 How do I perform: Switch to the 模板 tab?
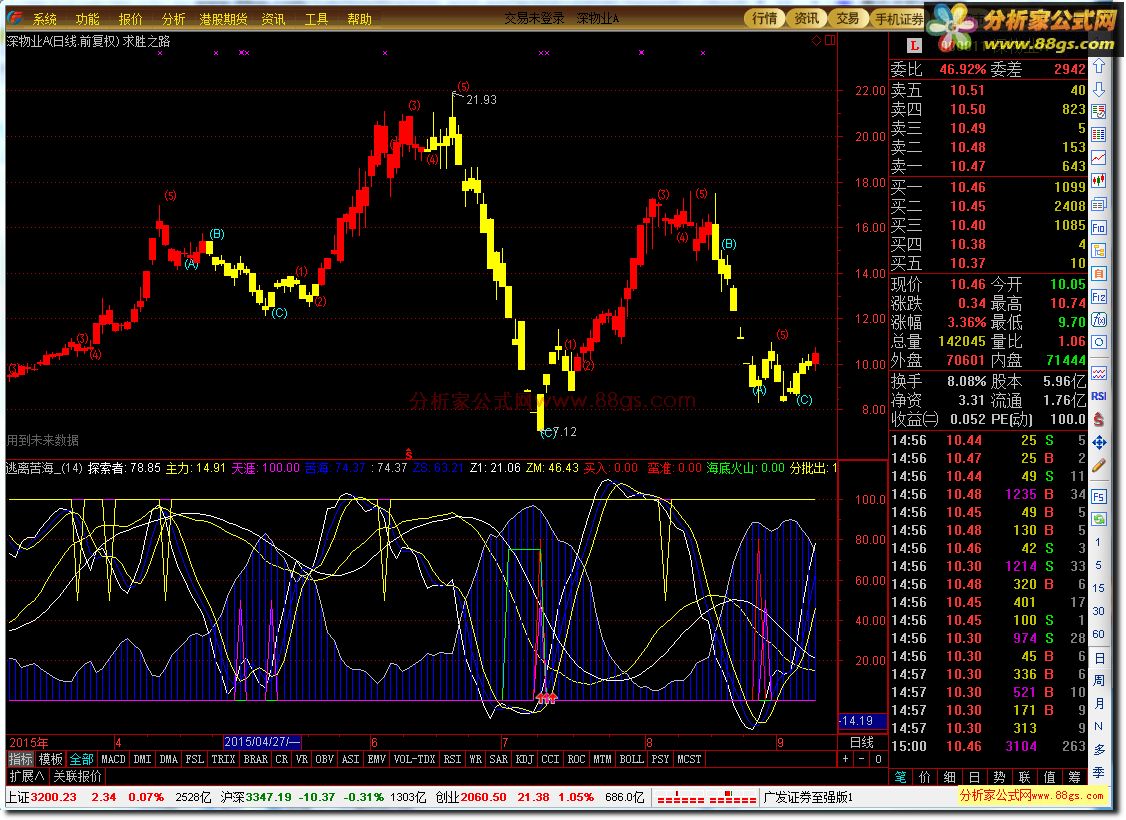point(51,759)
